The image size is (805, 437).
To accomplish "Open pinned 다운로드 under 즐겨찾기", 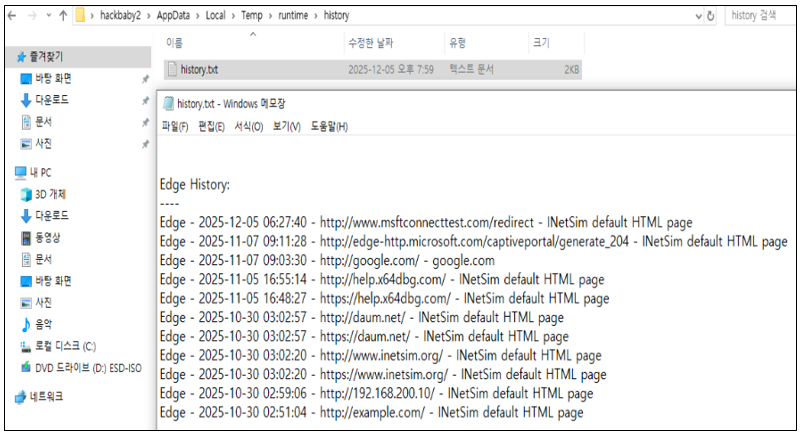I will pyautogui.click(x=51, y=100).
